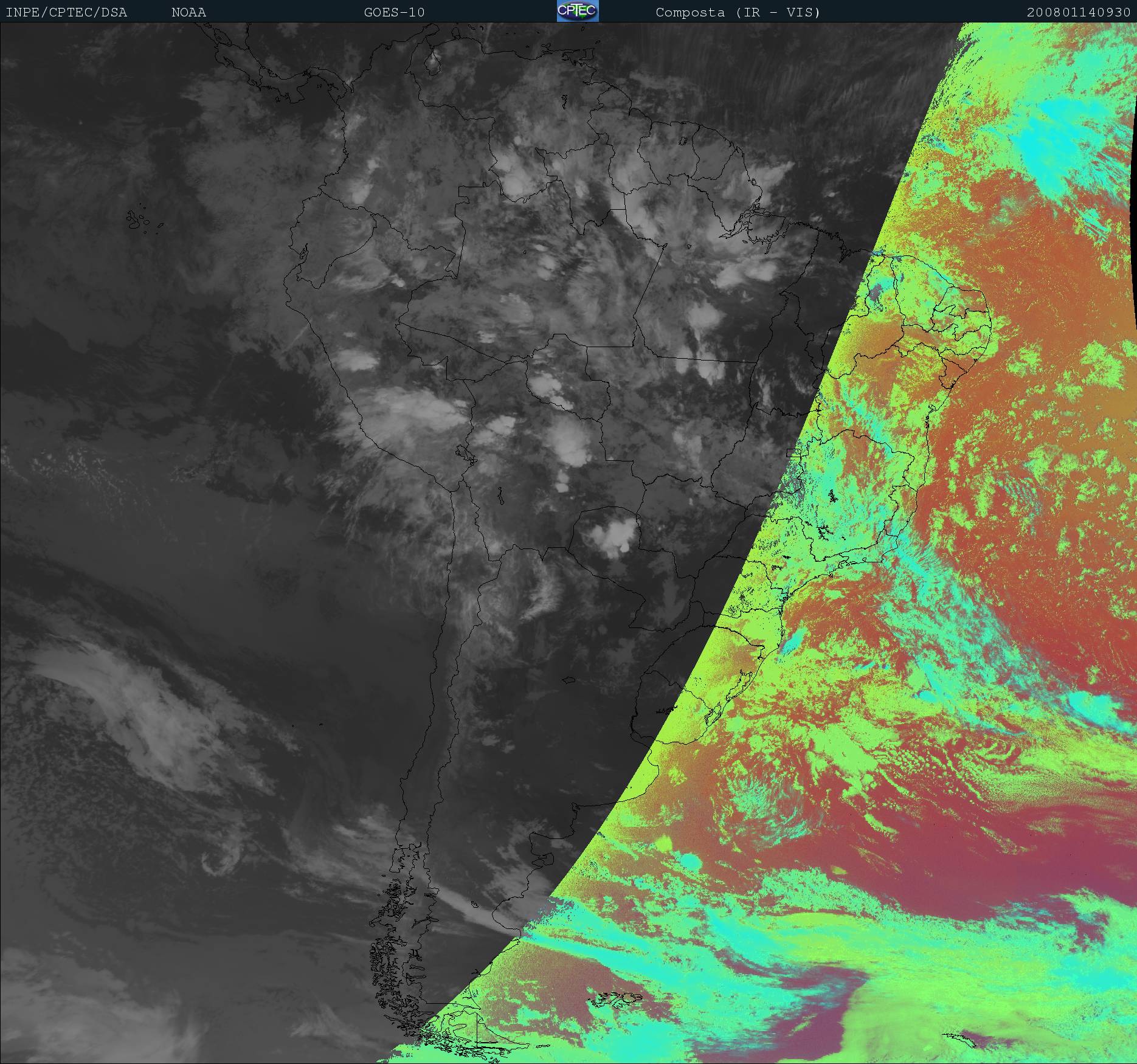This screenshot has width=1137, height=1064.
Task: Click the Composta (IR - VIS) title
Action: [738, 12]
